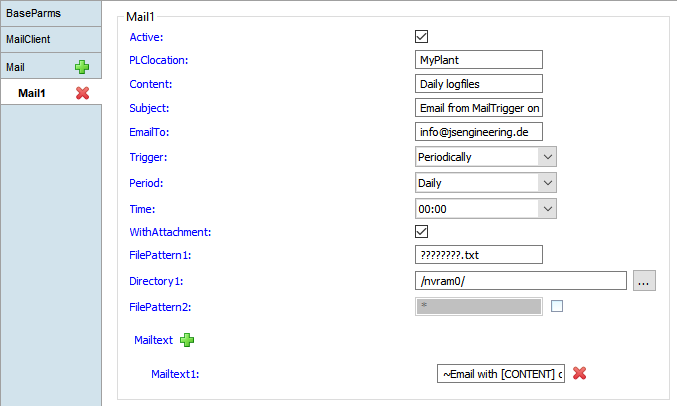
Task: Open the Trigger dropdown
Action: (486, 157)
